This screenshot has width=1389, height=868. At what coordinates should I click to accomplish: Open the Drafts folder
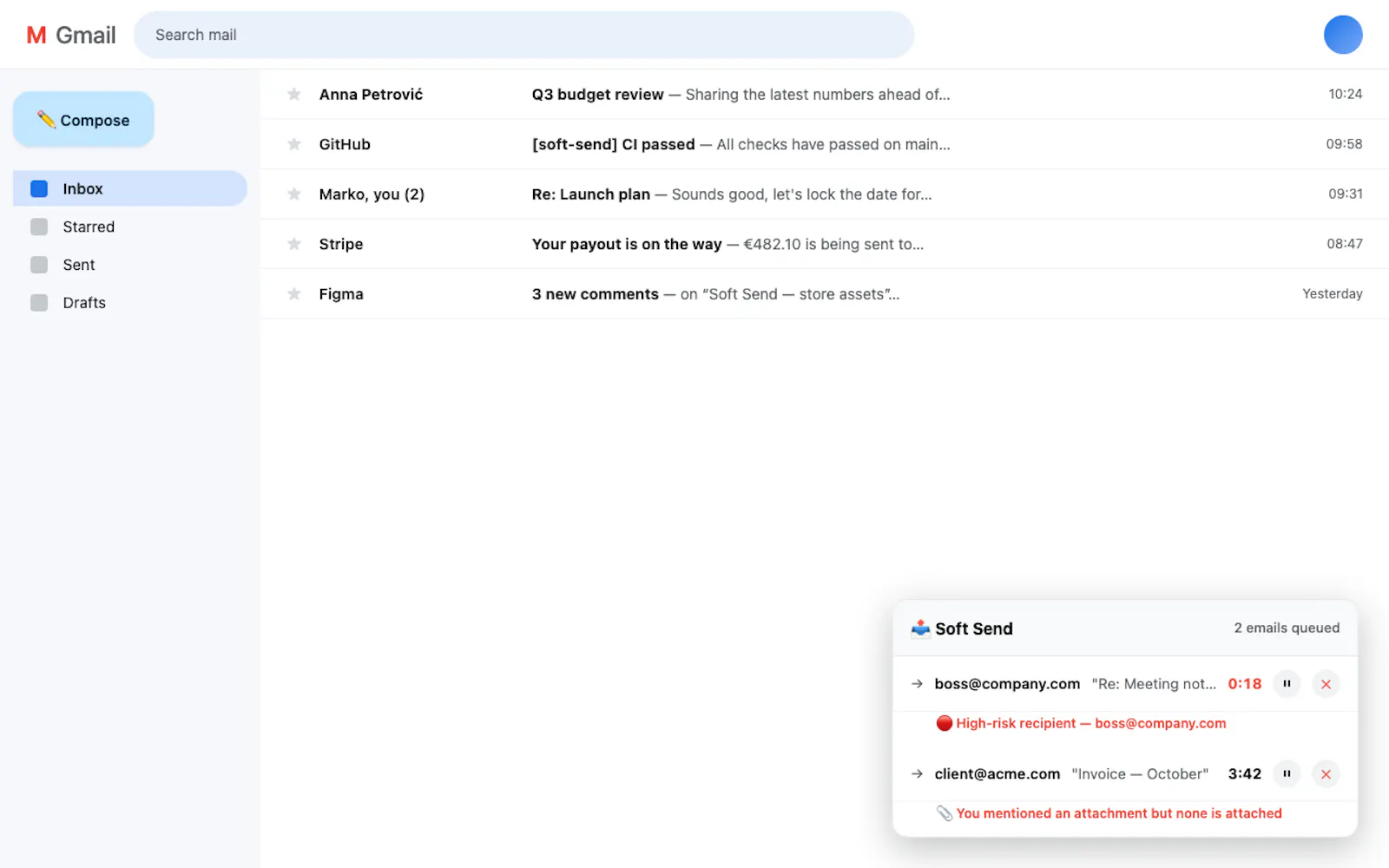point(130,303)
